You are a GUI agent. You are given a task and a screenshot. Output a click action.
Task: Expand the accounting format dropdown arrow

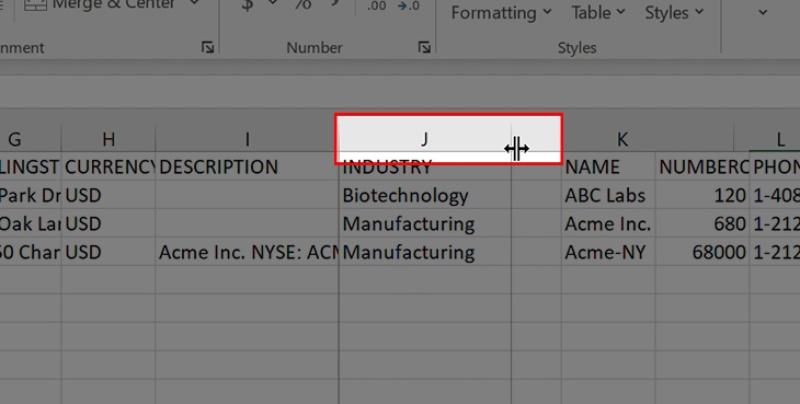(x=273, y=7)
